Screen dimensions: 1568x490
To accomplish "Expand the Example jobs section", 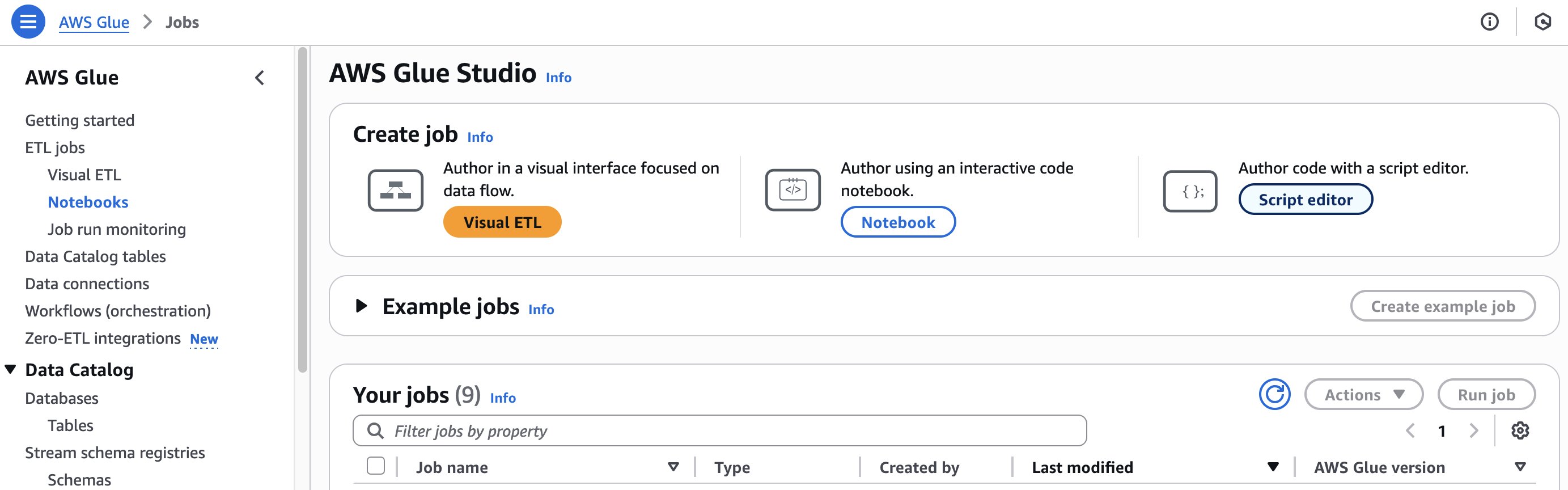I will click(361, 306).
